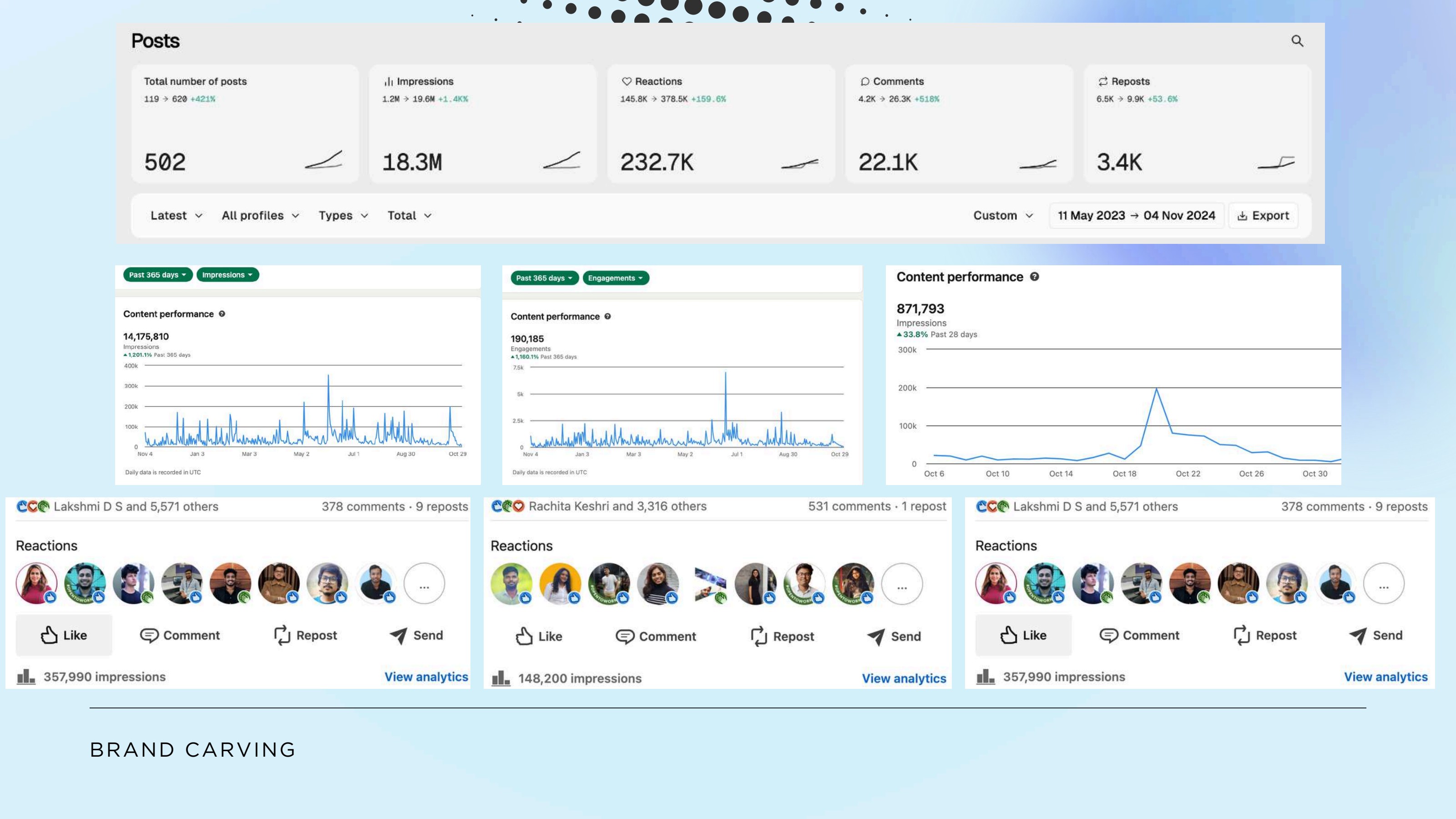Open the green Impressions metric dropdown pill
This screenshot has width=1456, height=819.
click(x=228, y=275)
